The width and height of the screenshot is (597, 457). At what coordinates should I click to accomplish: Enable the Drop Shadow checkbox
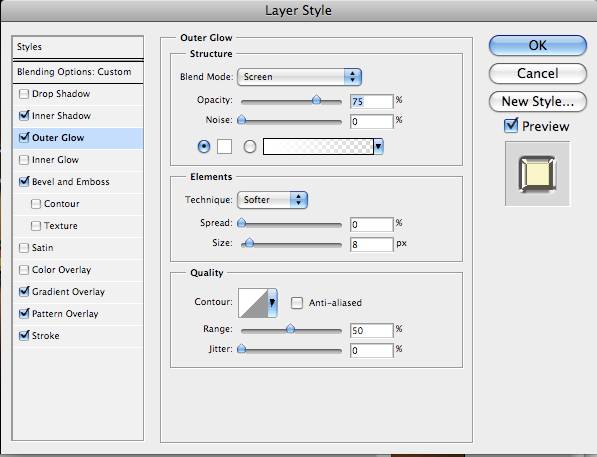tap(24, 94)
